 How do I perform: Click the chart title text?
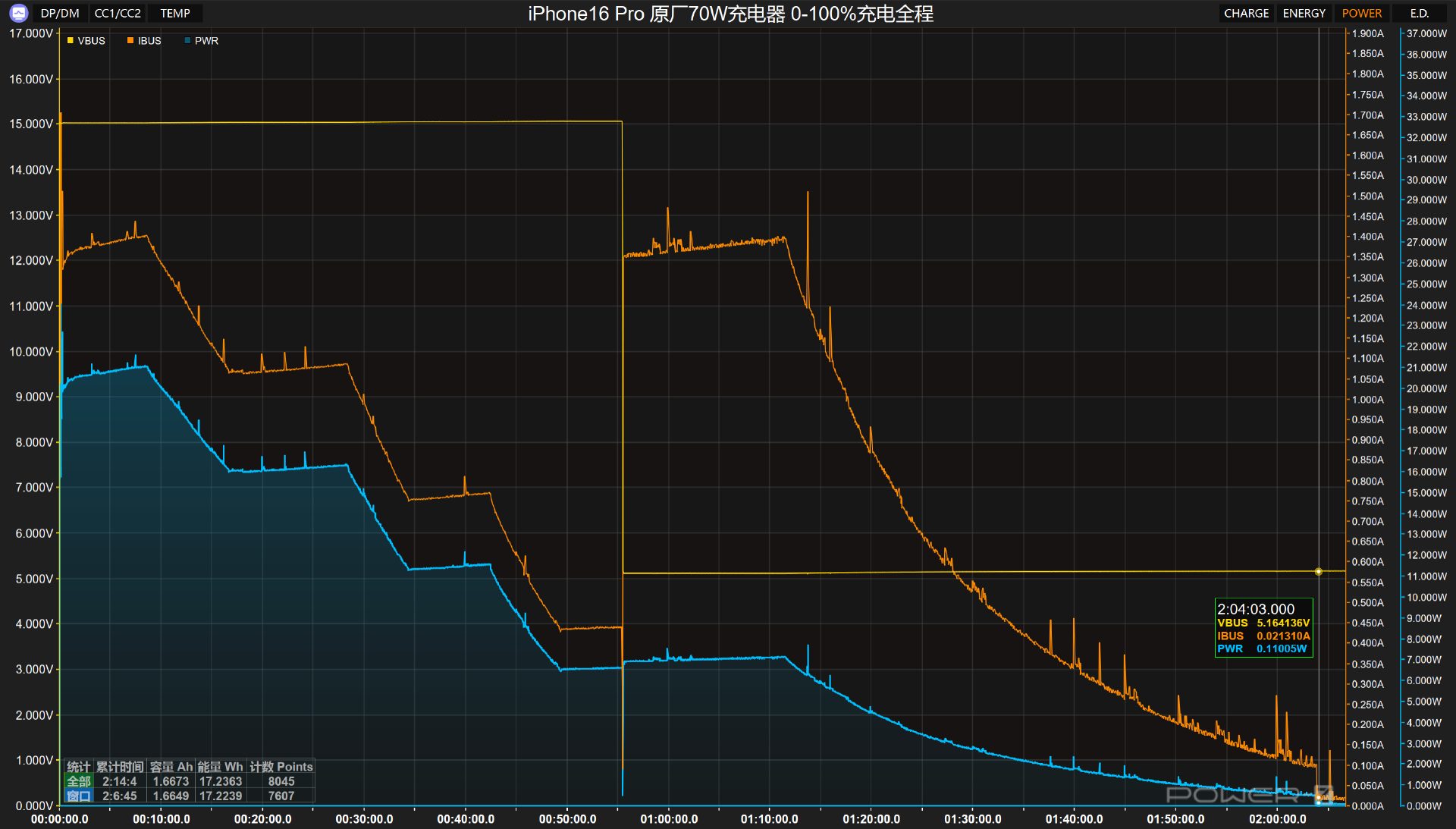click(730, 14)
